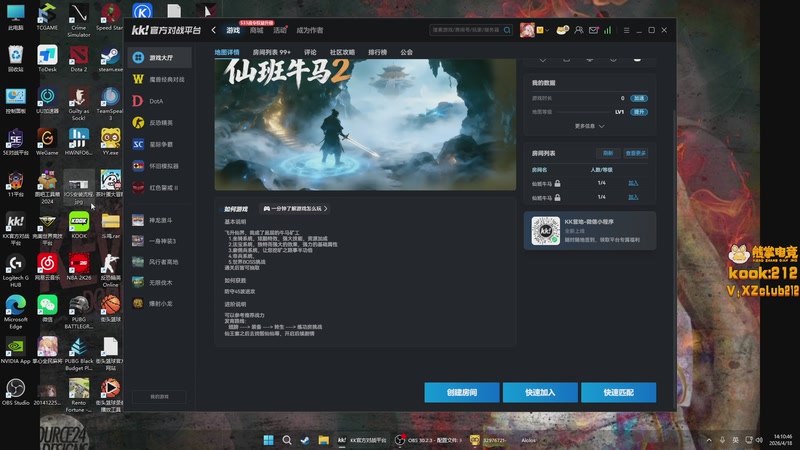This screenshot has width=800, height=450.
Task: Open 一分钟了解游戏怎么玩 link
Action: [295, 208]
